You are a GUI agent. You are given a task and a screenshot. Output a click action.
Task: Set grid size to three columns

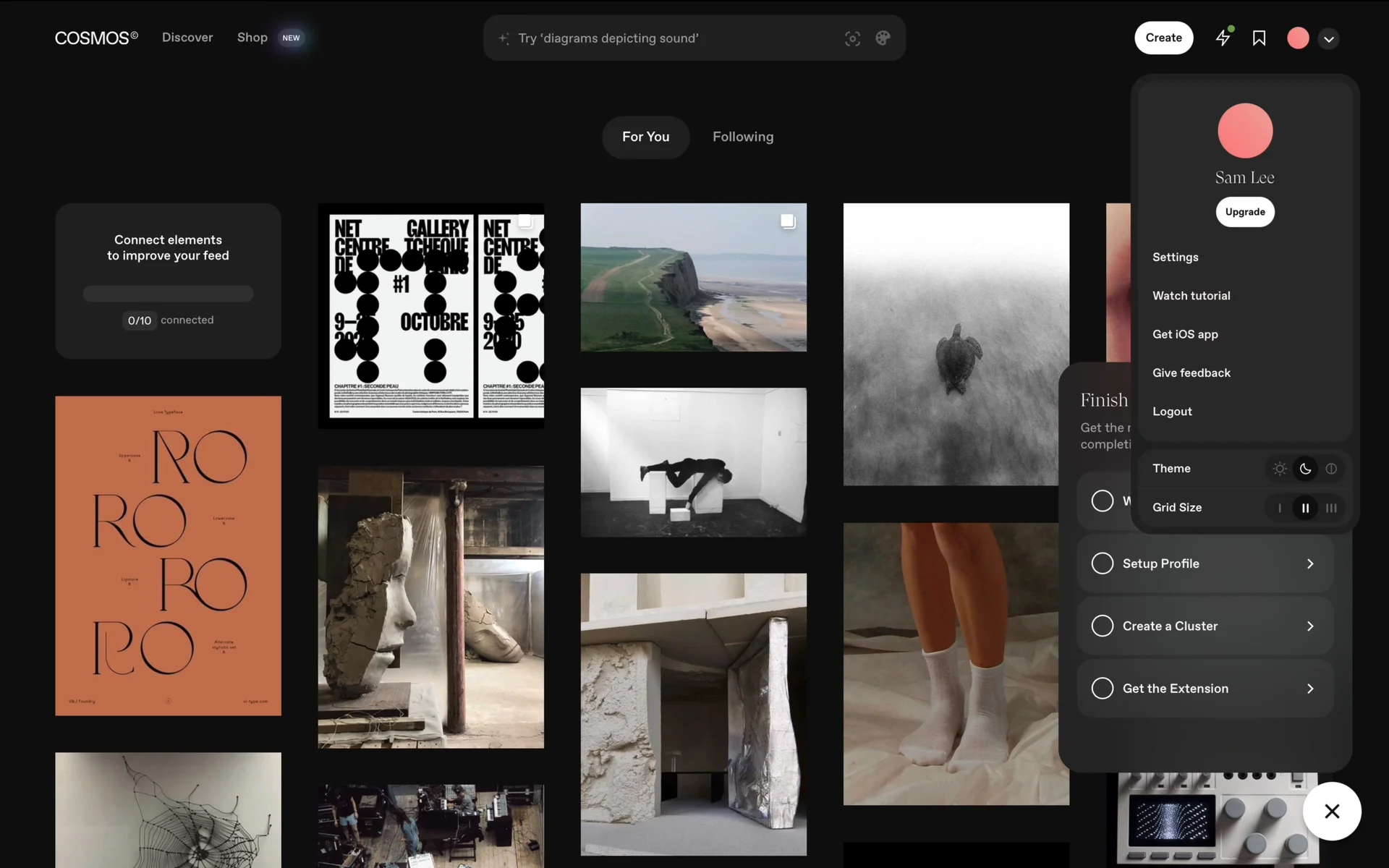click(x=1331, y=508)
